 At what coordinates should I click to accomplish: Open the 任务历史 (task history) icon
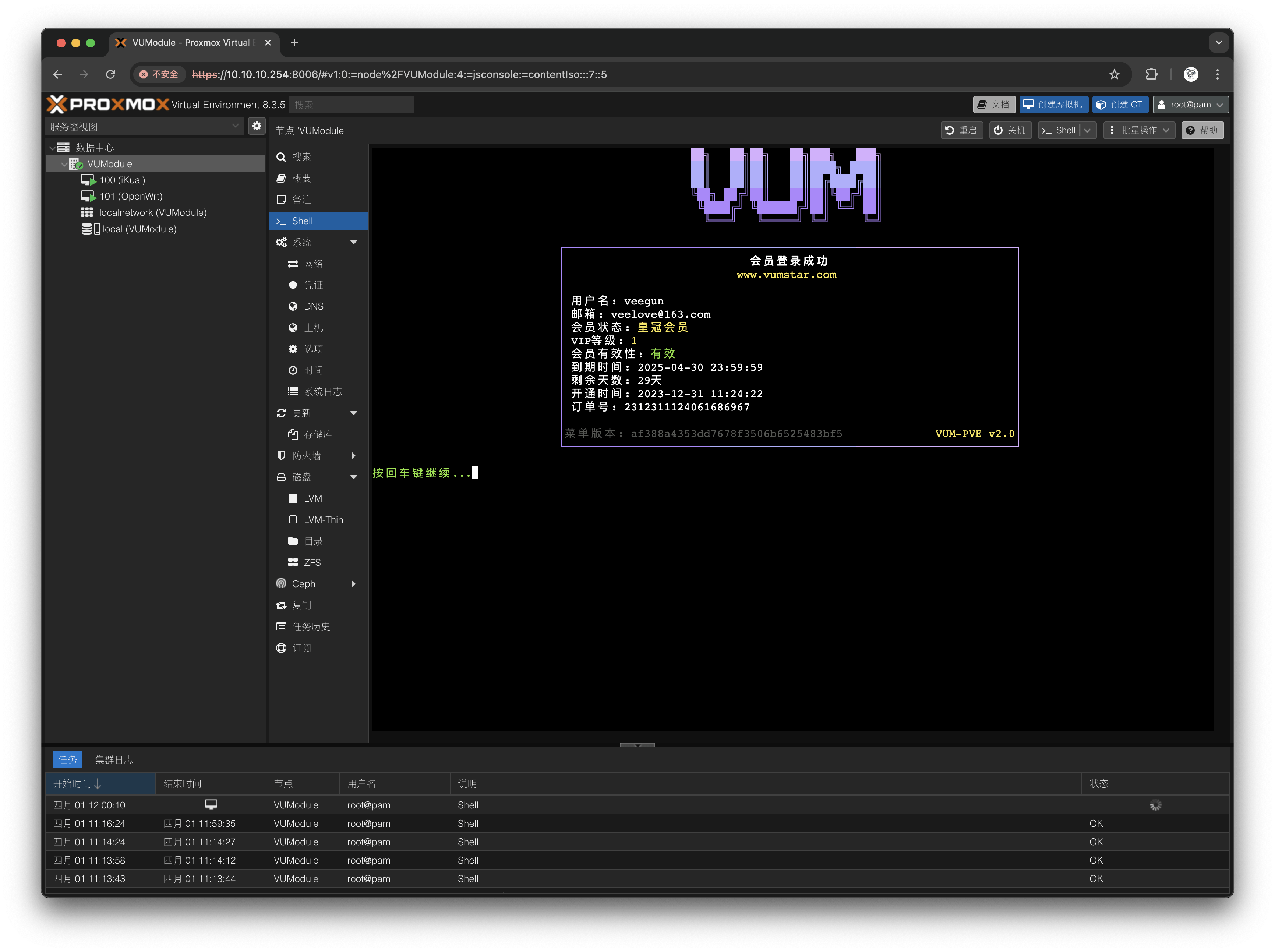pos(281,627)
